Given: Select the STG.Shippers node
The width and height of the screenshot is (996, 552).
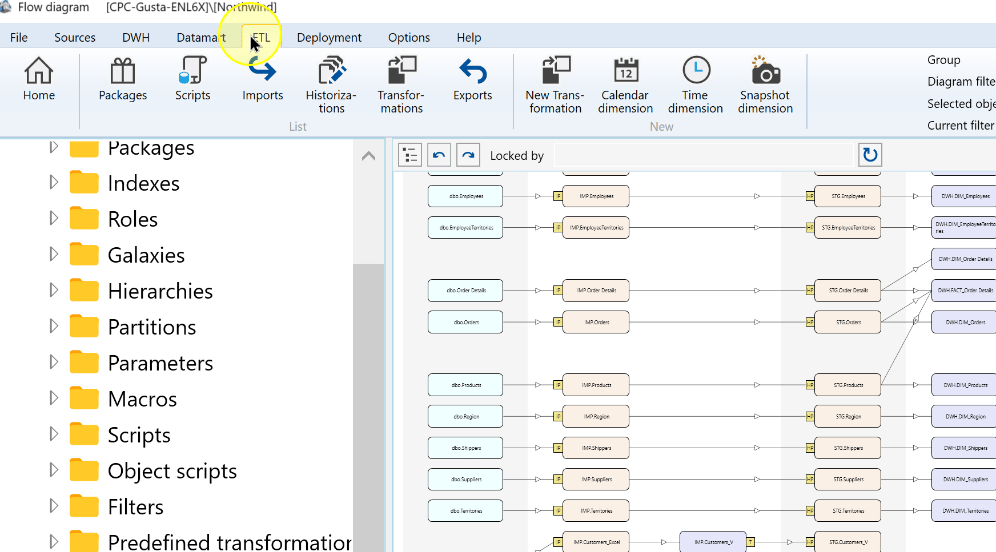Looking at the screenshot, I should tap(847, 448).
